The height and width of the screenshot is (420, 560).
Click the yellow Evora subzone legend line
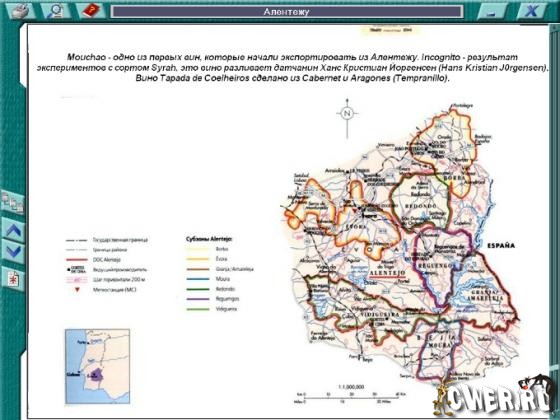[198, 259]
